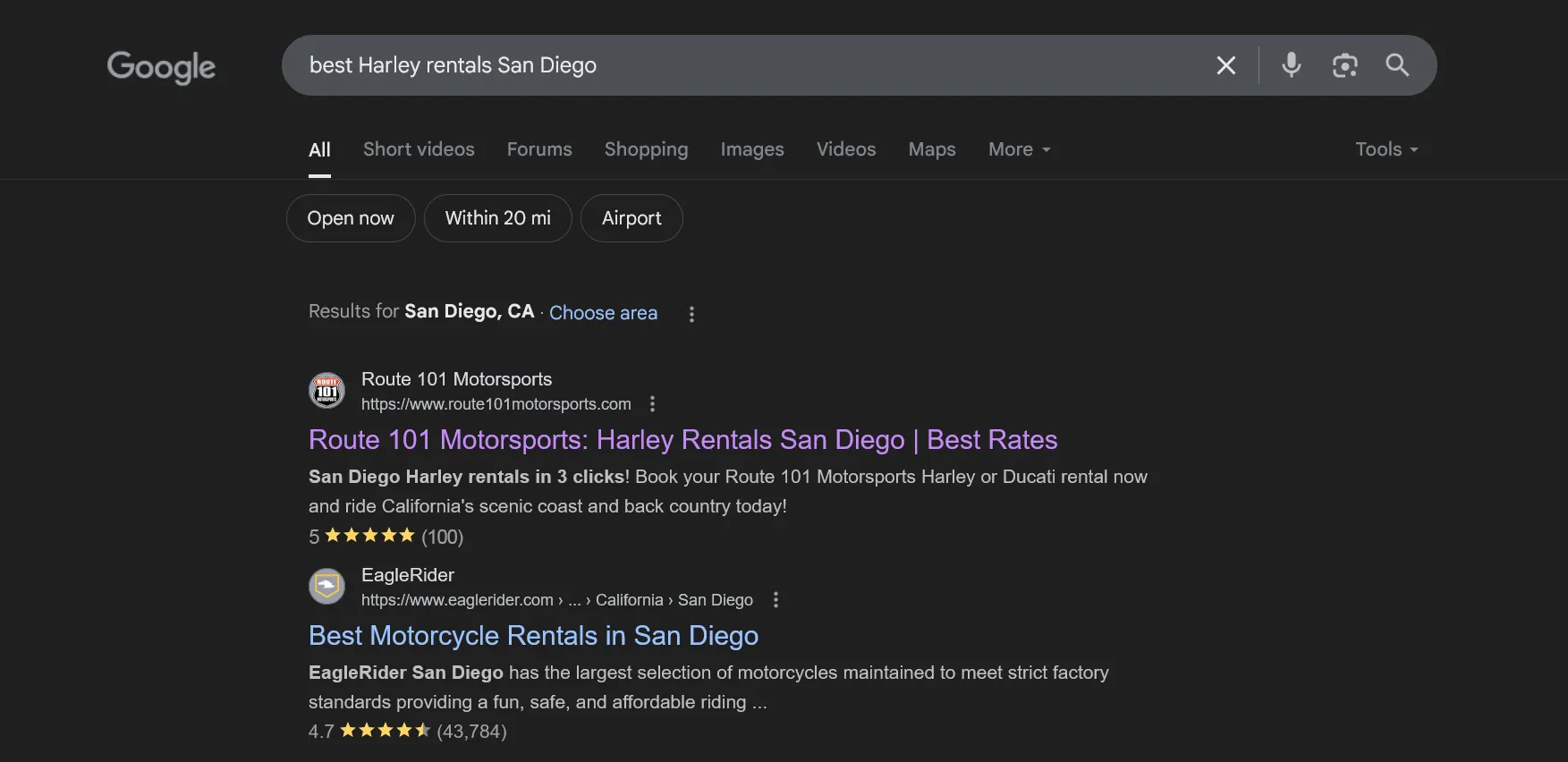Screen dimensions: 1568x762
Task: Toggle the Within 20 mi filter
Action: click(497, 218)
